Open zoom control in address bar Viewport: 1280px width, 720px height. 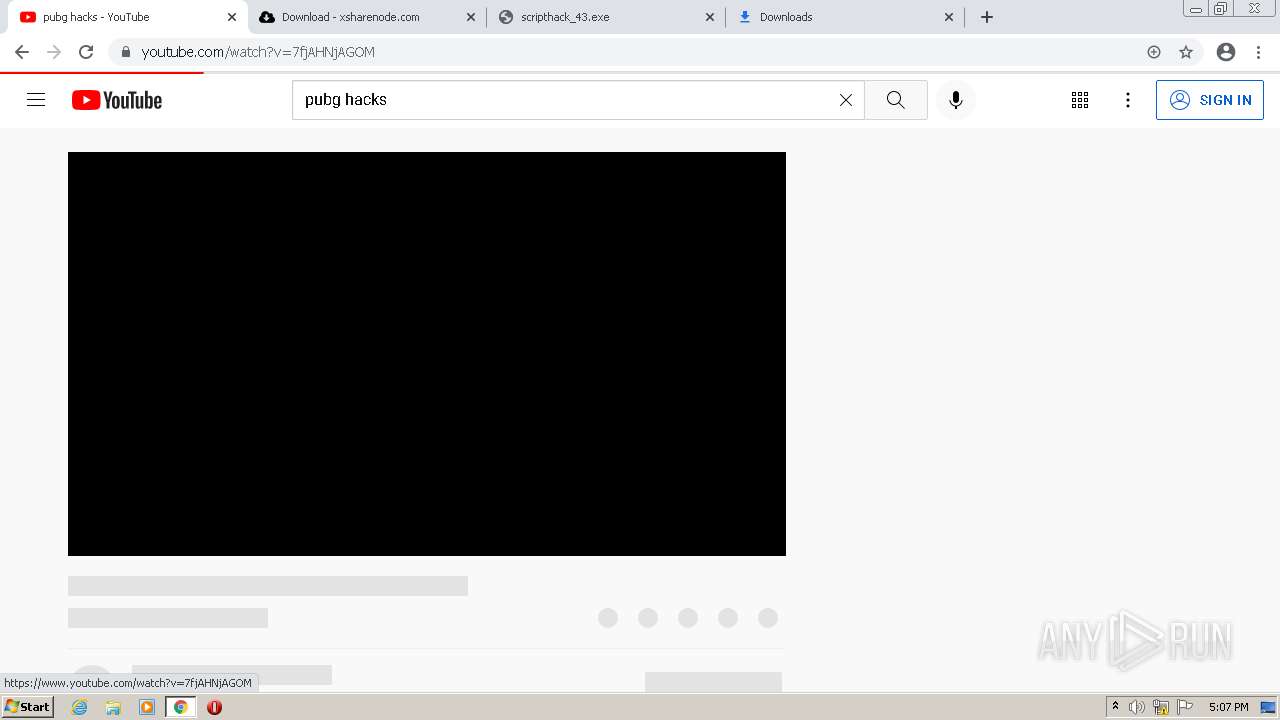pos(1154,52)
